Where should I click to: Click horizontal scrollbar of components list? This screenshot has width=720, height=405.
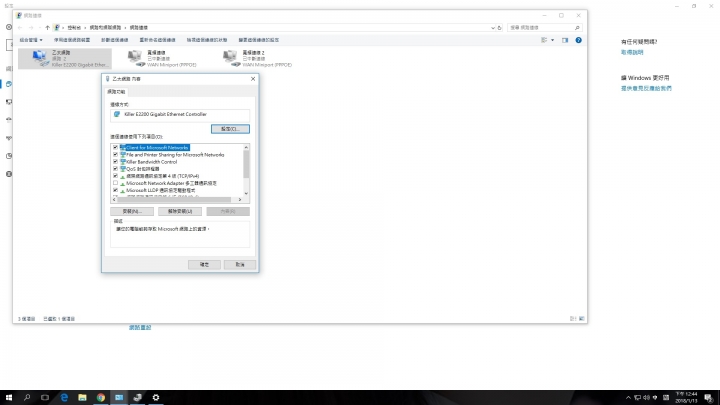174,199
